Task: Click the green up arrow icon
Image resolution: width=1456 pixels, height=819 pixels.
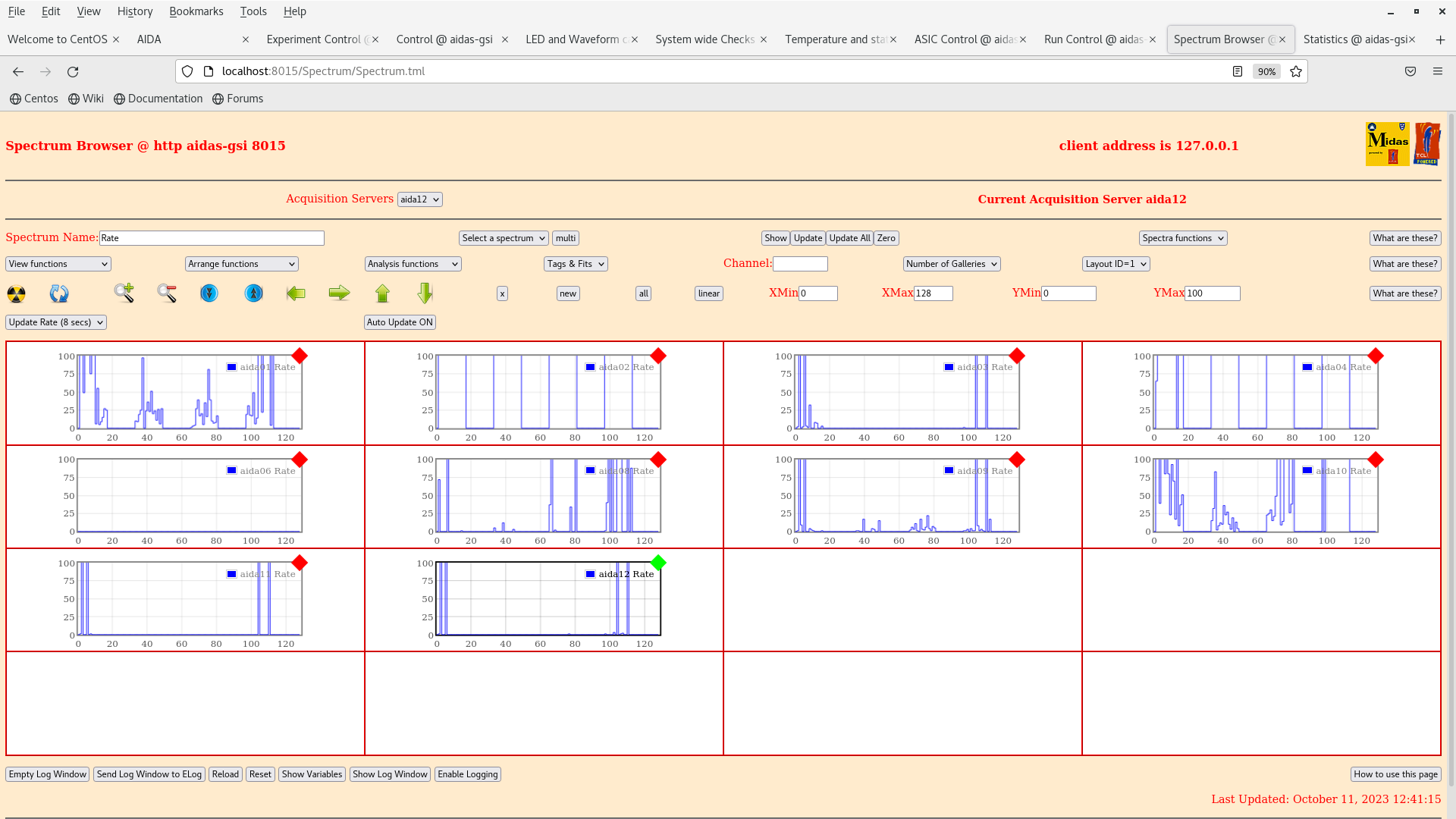Action: click(x=382, y=293)
